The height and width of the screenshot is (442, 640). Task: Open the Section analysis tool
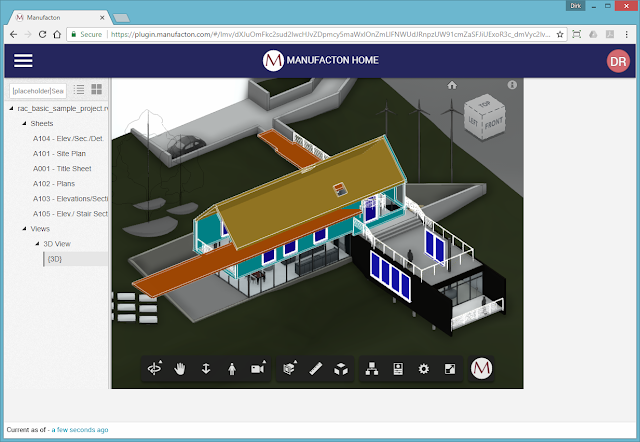(290, 368)
